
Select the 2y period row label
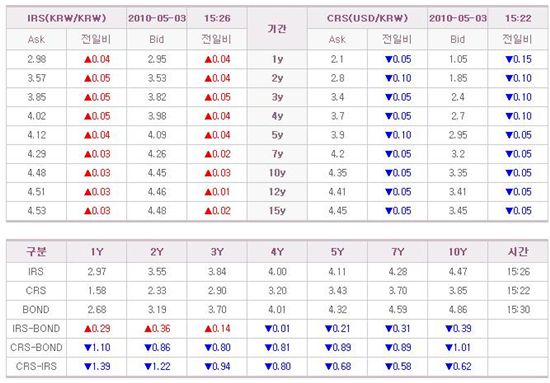click(277, 78)
